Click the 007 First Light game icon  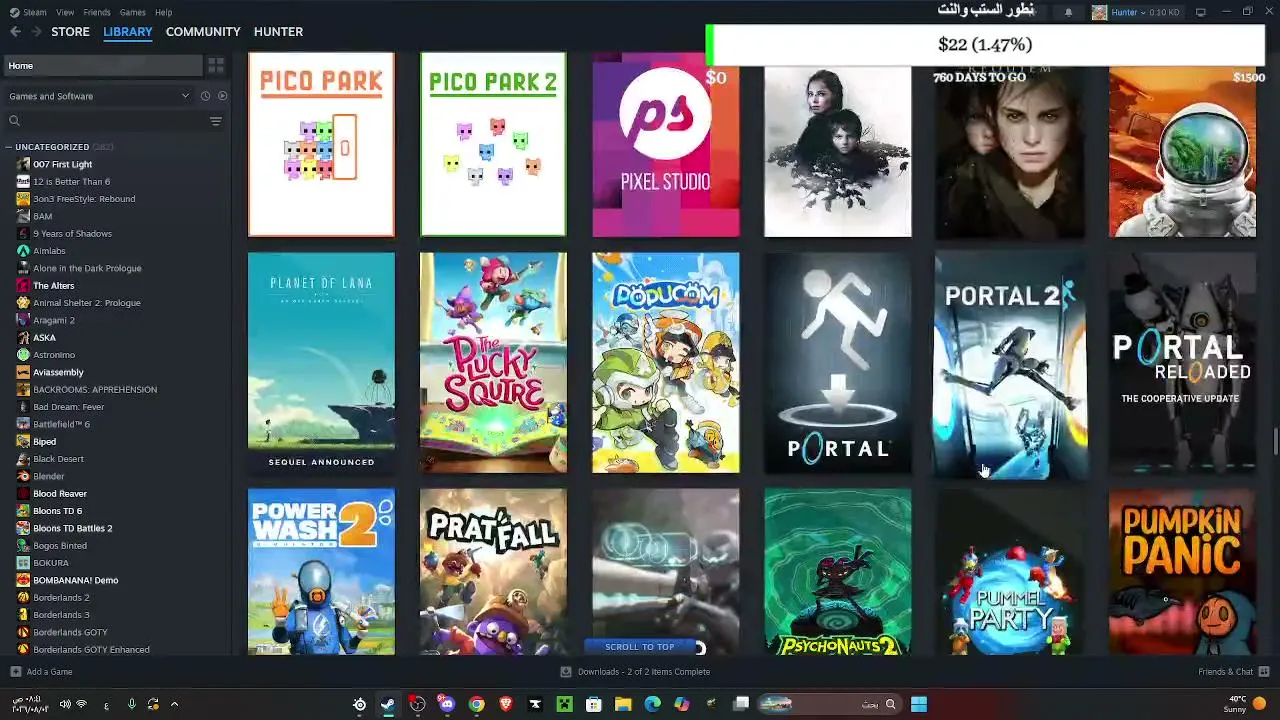[x=23, y=164]
